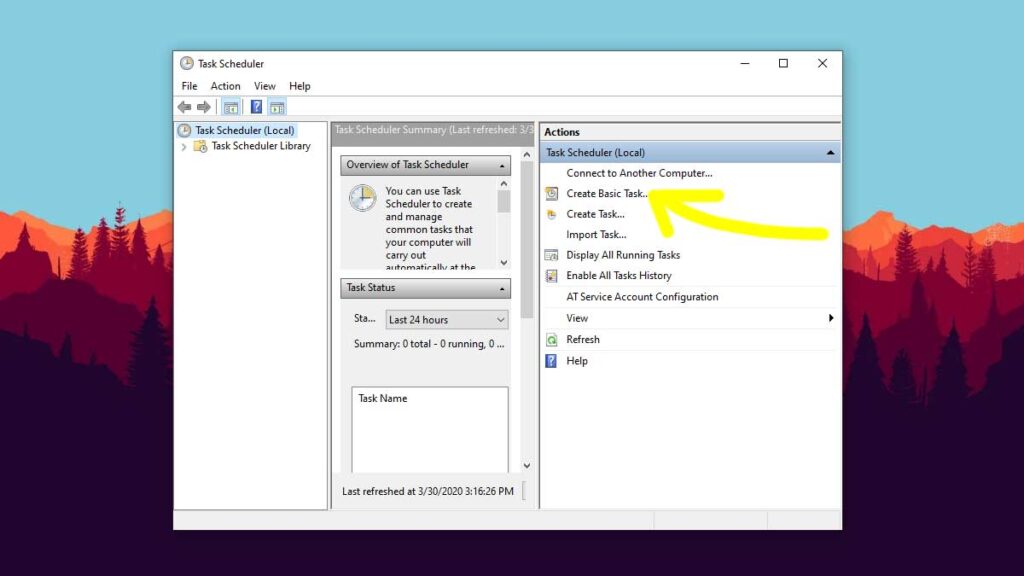The height and width of the screenshot is (576, 1024).
Task: Click the Overview text scroll down arrow
Action: [x=504, y=263]
